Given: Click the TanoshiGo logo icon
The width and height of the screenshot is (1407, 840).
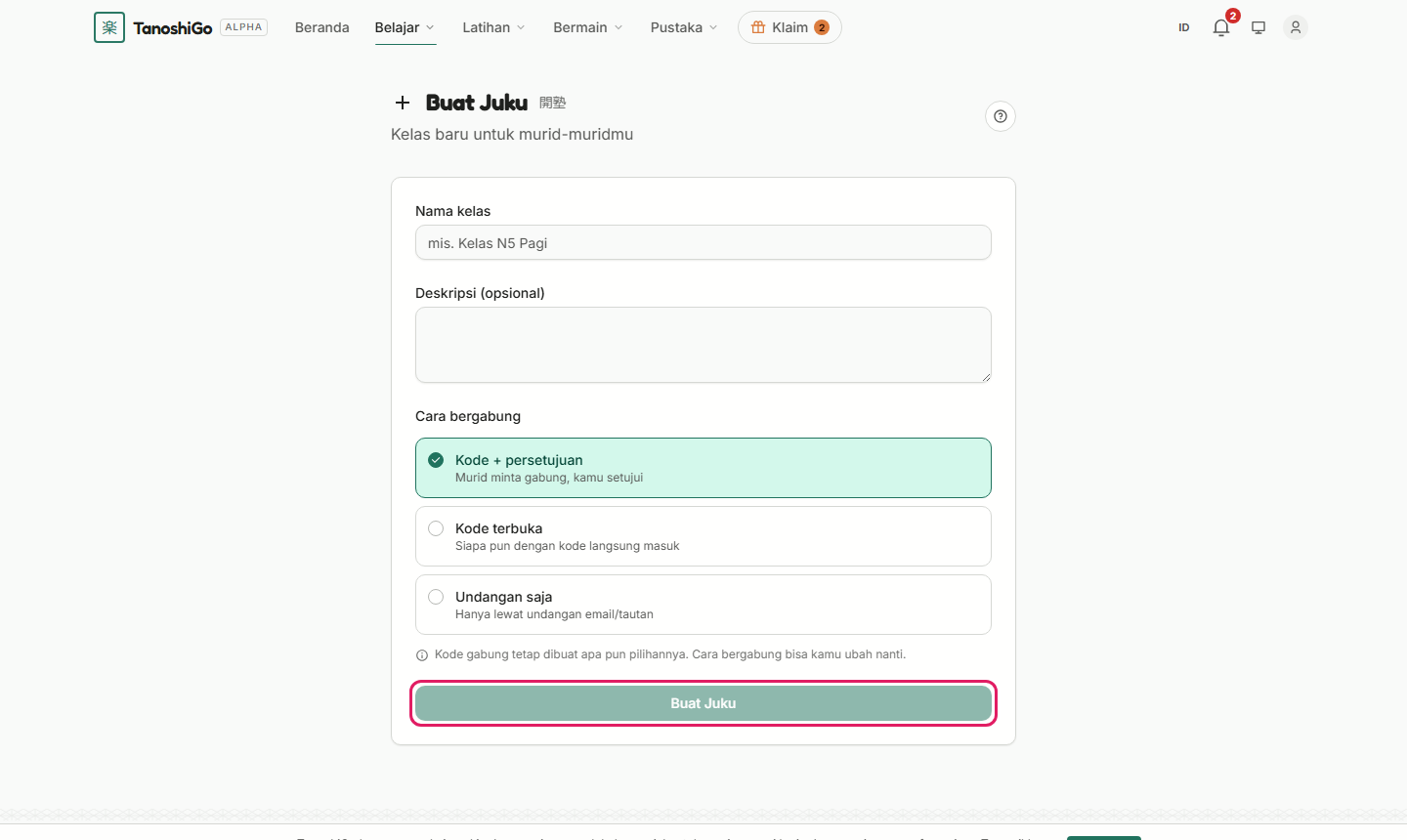Looking at the screenshot, I should (109, 27).
